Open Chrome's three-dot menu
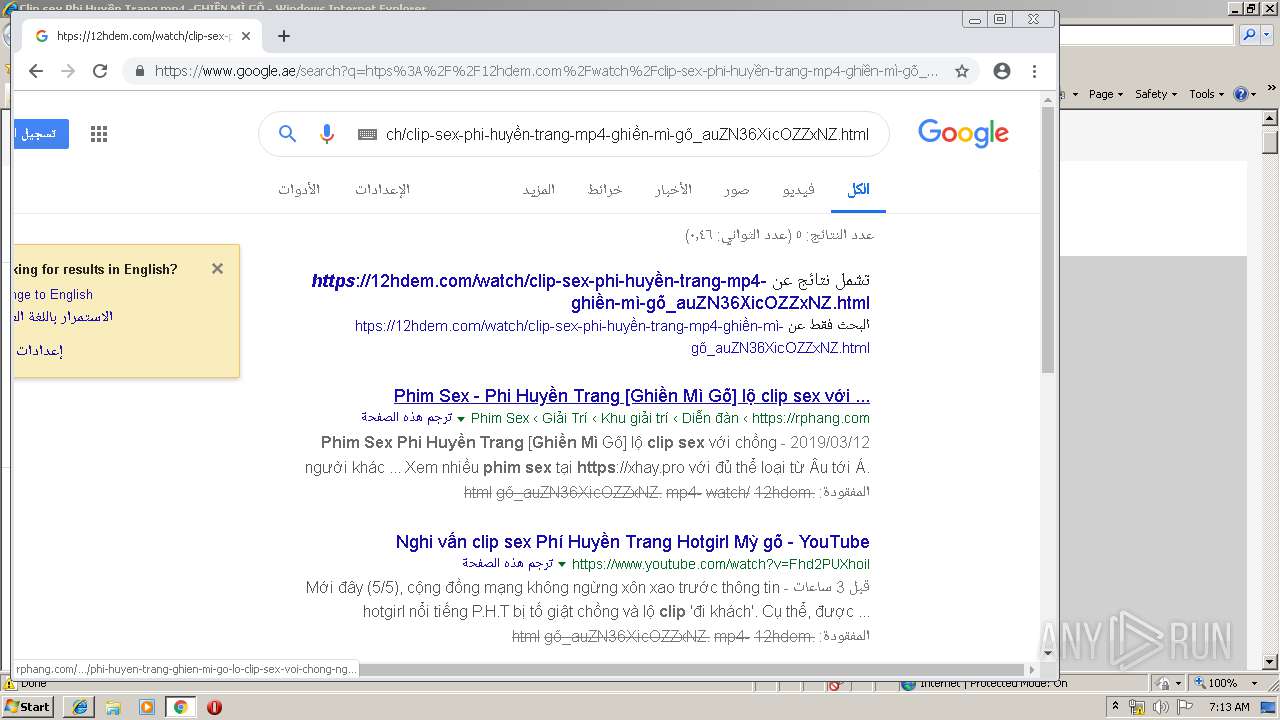Viewport: 1280px width, 720px height. click(x=1035, y=71)
